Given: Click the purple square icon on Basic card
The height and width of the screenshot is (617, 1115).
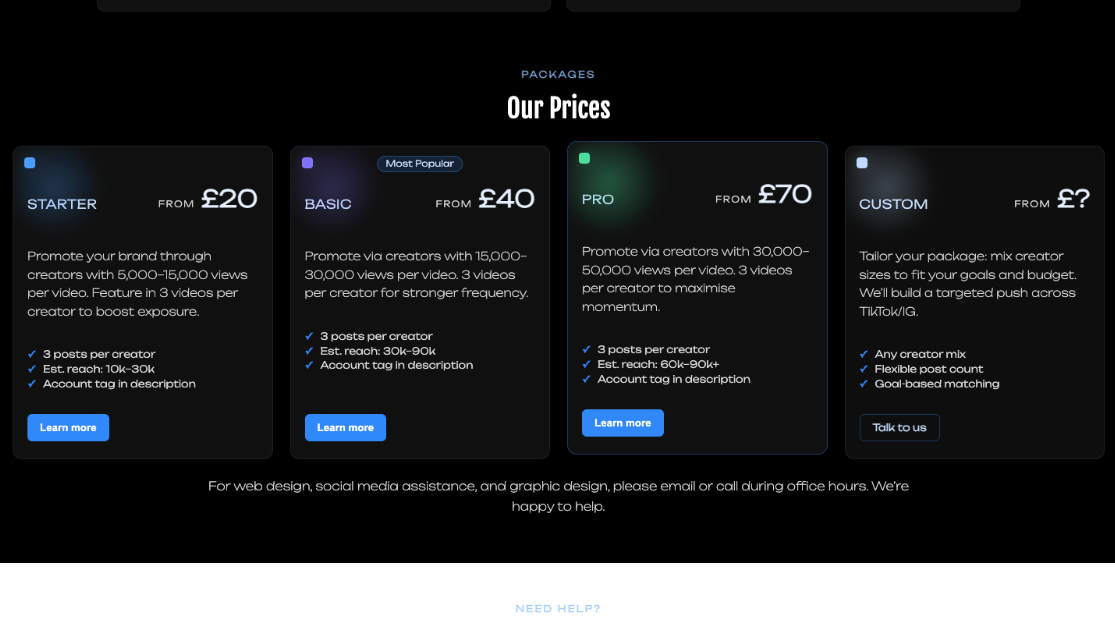Looking at the screenshot, I should tap(308, 163).
